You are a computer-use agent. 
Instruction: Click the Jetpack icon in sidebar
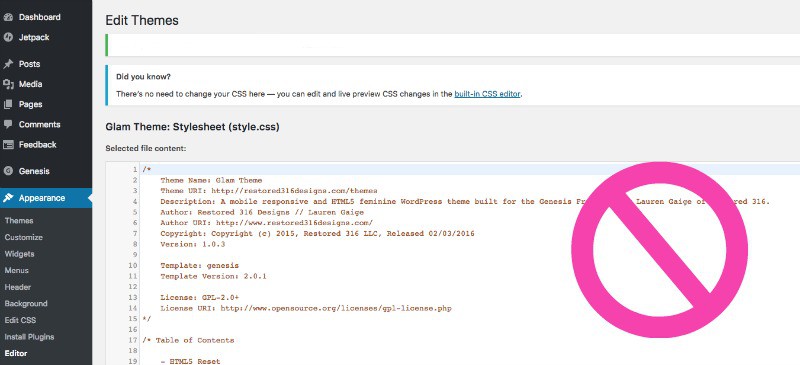click(x=8, y=37)
